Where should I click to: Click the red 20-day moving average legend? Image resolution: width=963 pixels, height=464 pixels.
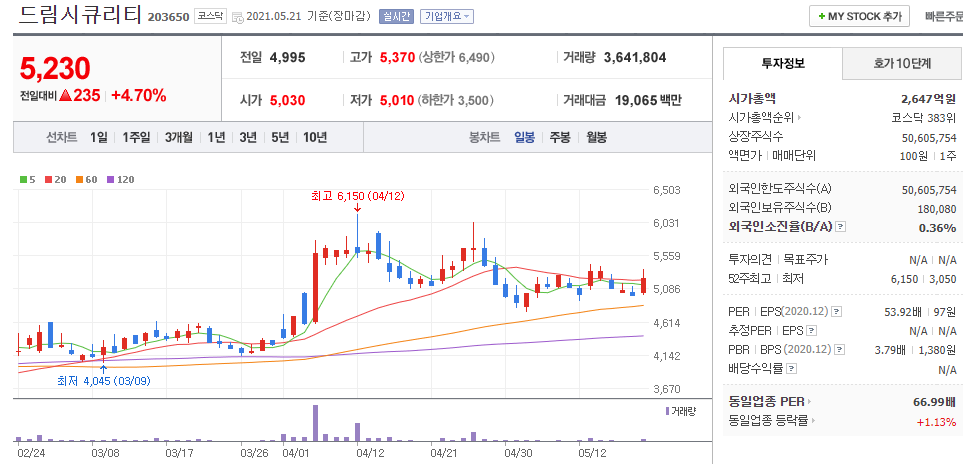pyautogui.click(x=55, y=180)
